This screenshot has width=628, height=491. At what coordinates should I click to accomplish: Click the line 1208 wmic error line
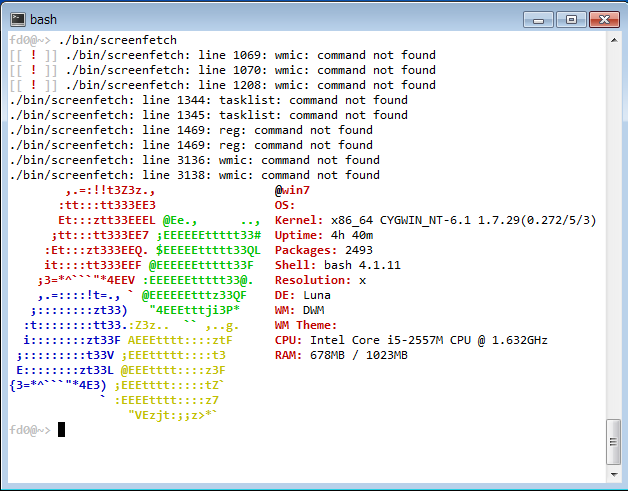click(223, 85)
